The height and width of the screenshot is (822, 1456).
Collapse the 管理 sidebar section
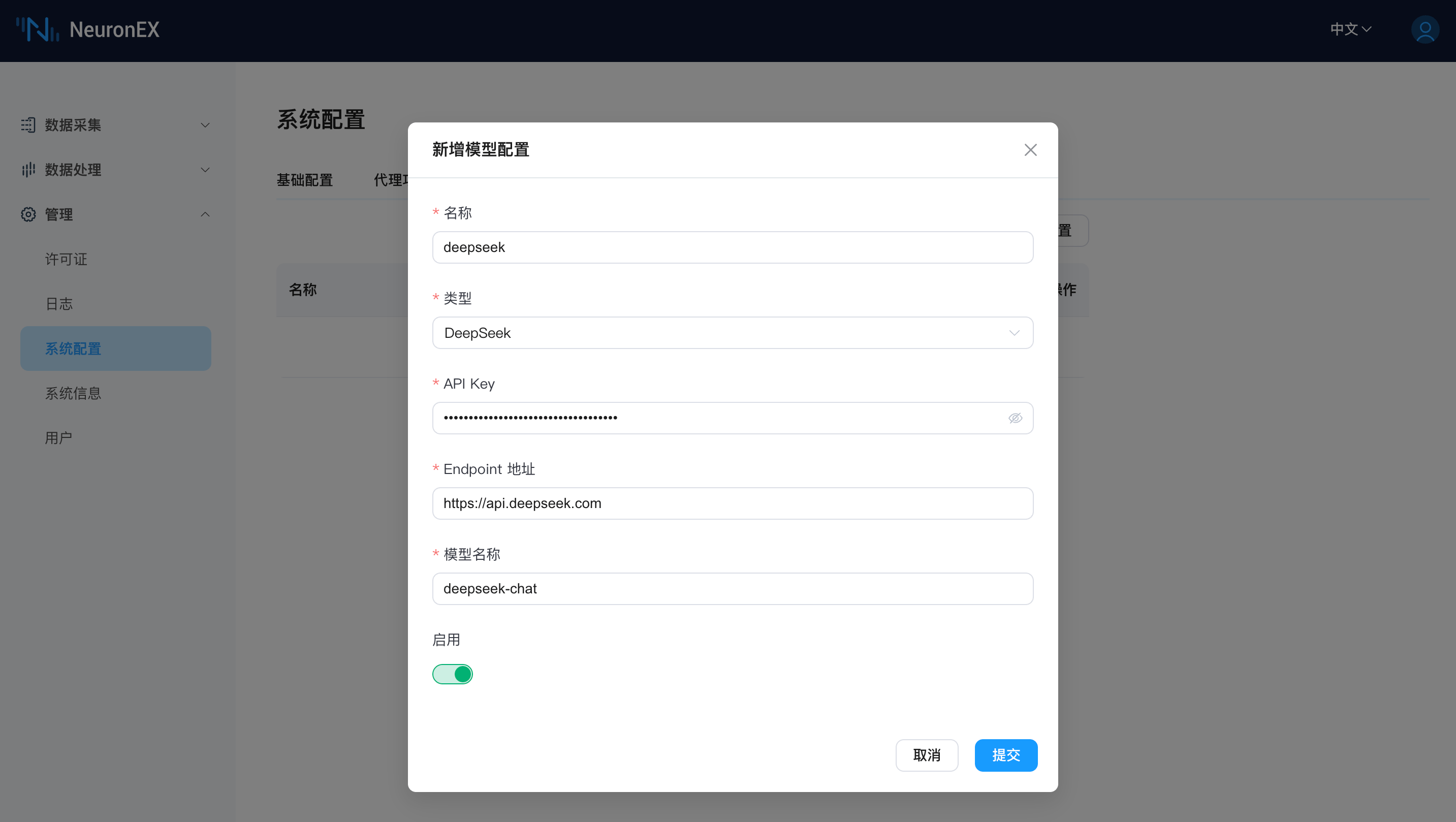[205, 214]
